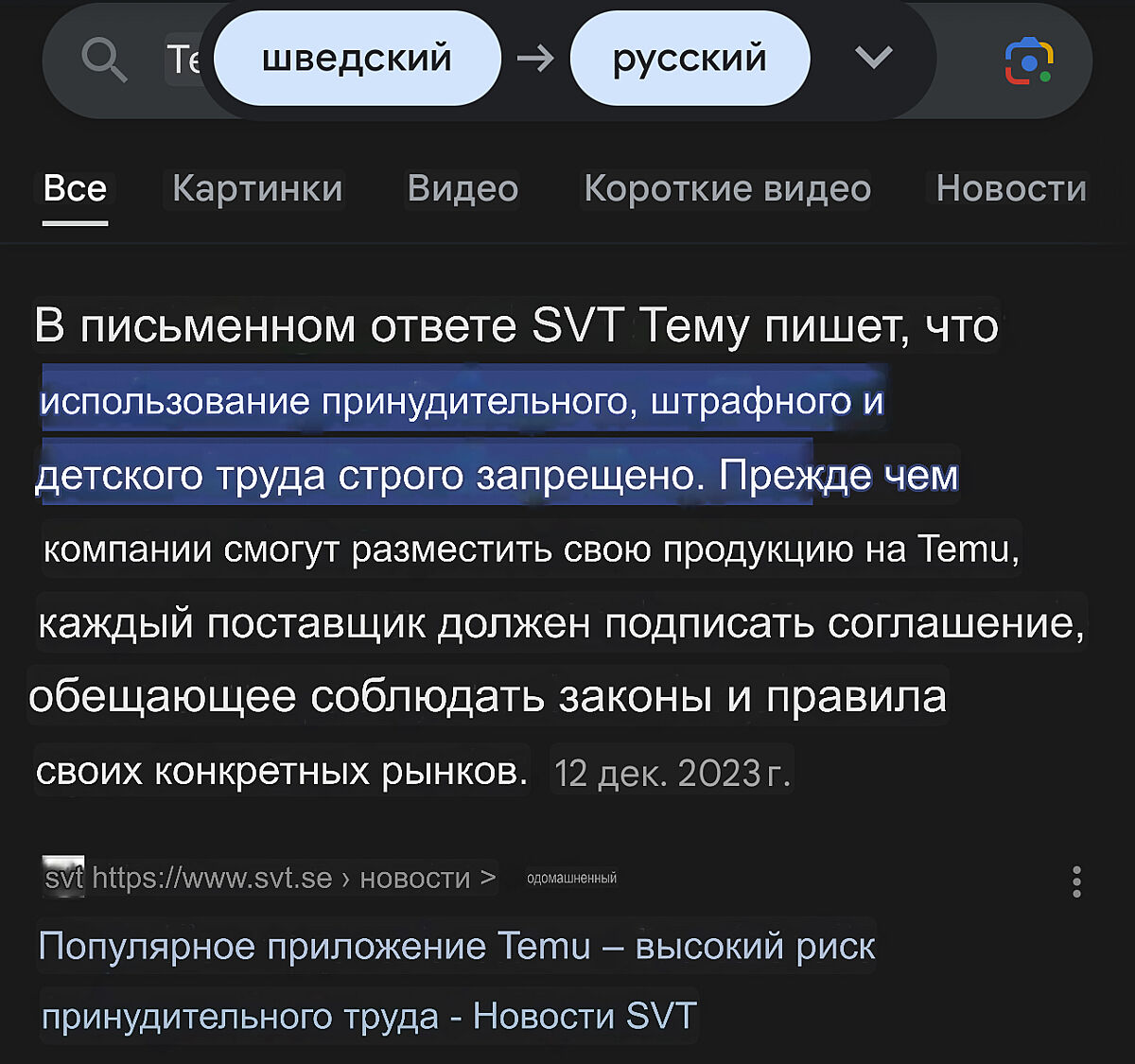Image resolution: width=1135 pixels, height=1064 pixels.
Task: Click the svt favicon thumbnail
Action: (x=63, y=876)
